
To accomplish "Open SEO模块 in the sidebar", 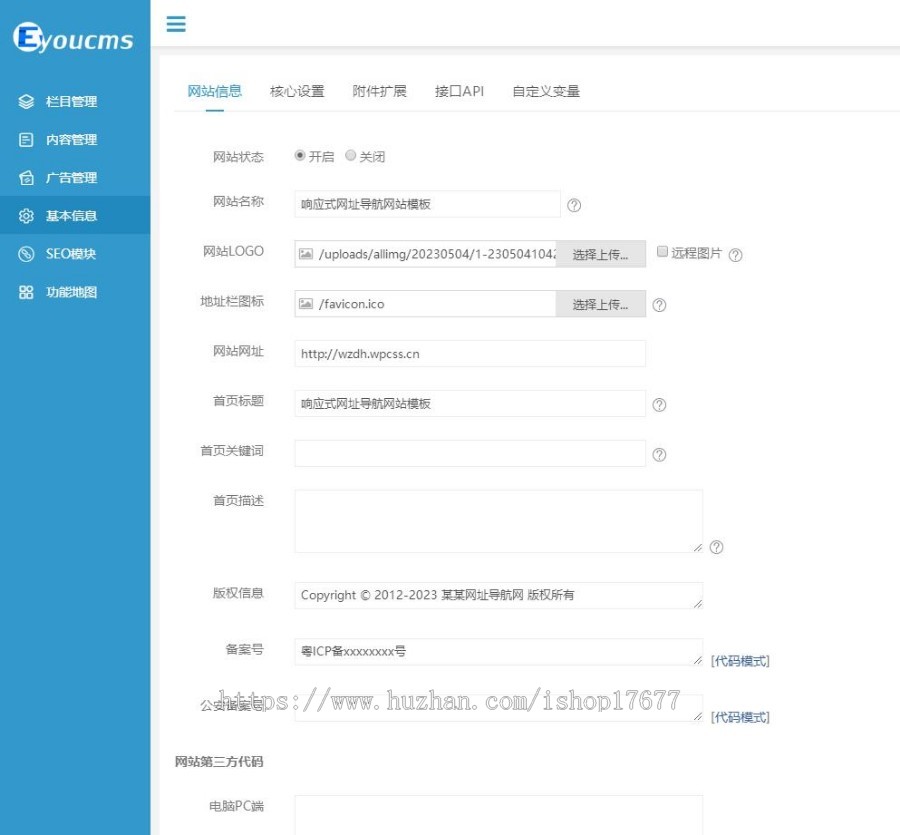I will (75, 254).
